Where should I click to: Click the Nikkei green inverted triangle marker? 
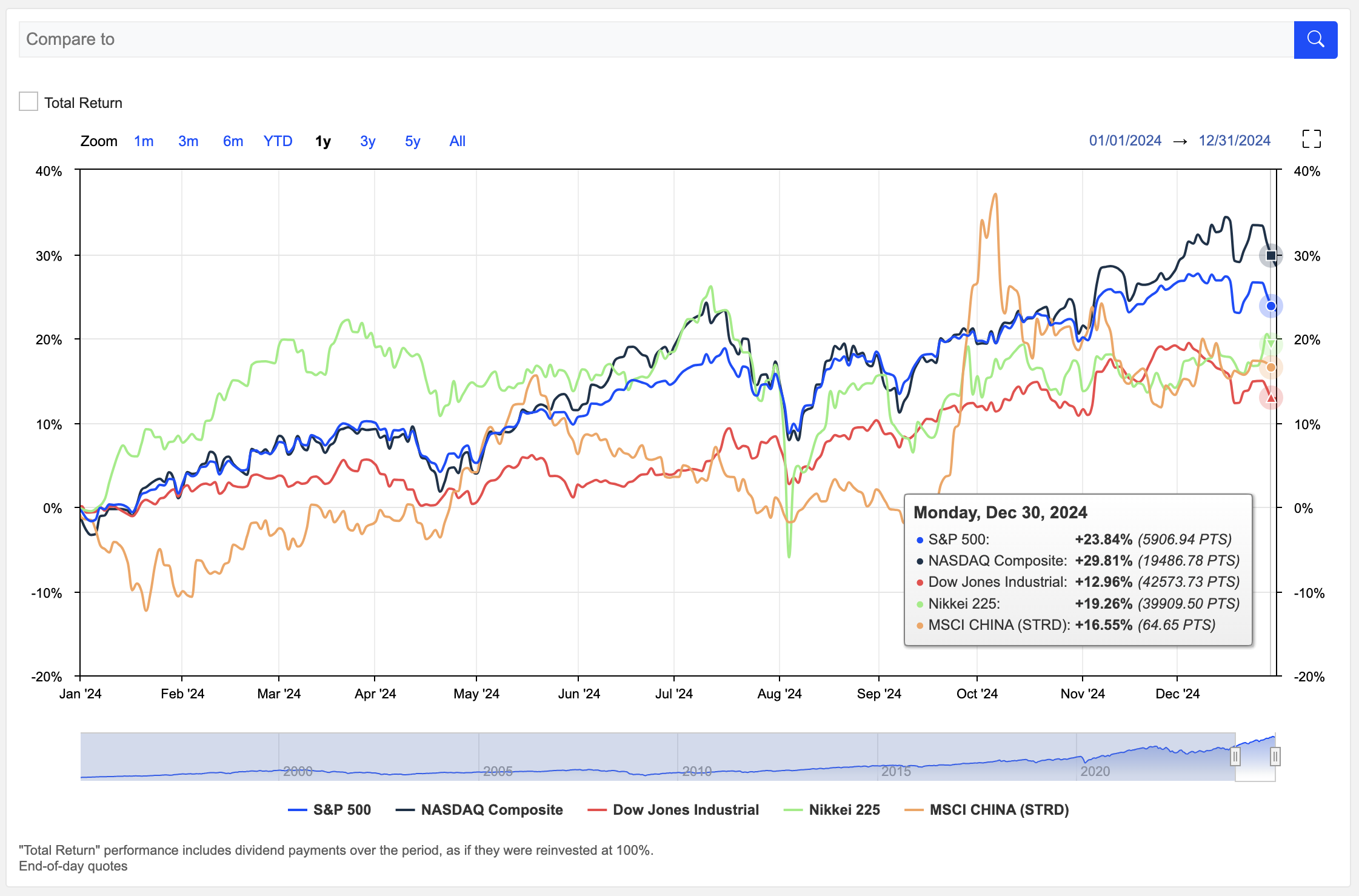point(1271,344)
